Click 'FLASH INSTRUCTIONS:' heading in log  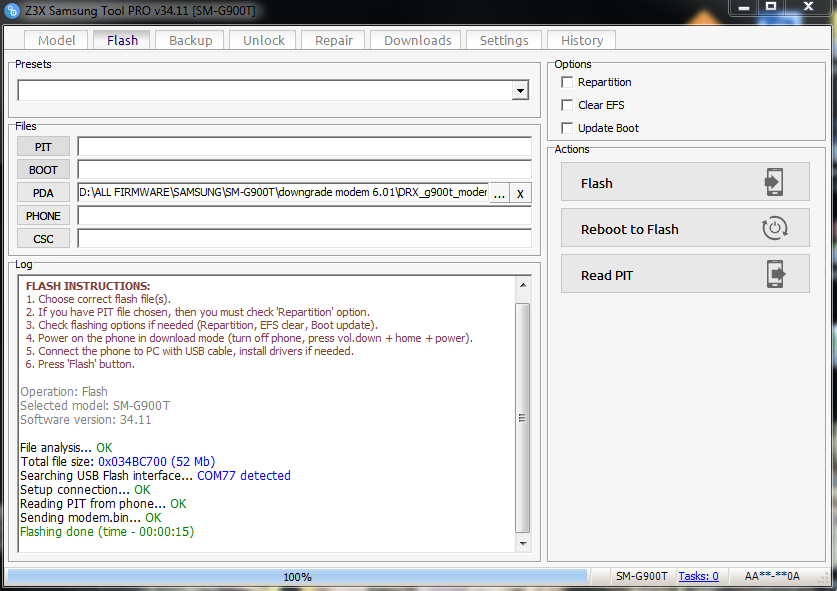pos(88,286)
